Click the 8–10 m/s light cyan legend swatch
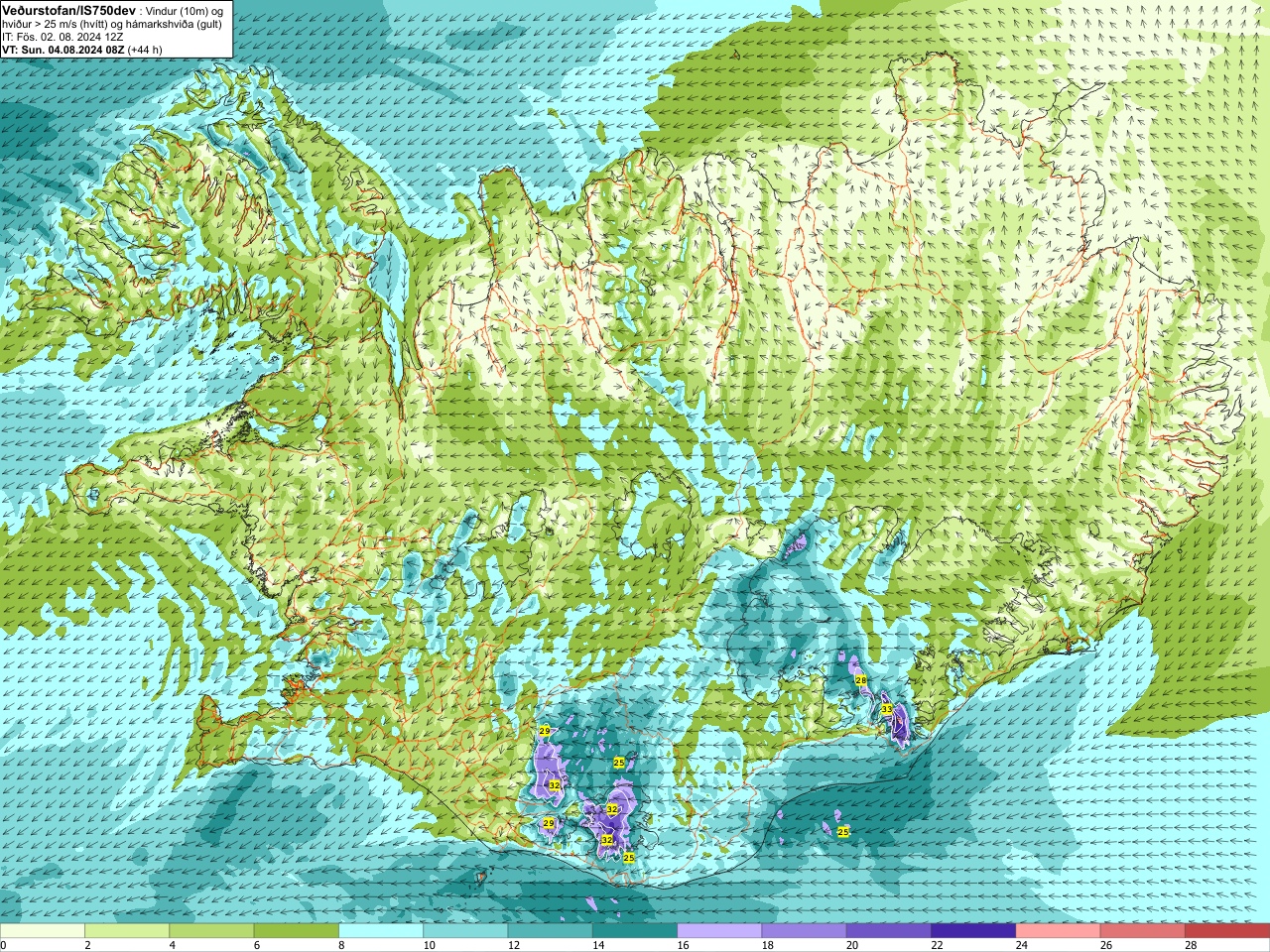Image resolution: width=1270 pixels, height=952 pixels. [381, 931]
